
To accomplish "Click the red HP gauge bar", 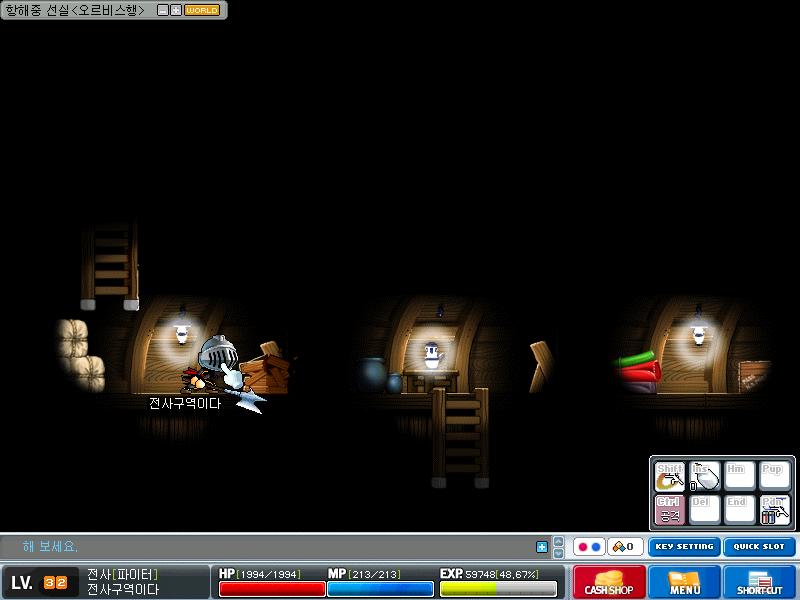I will click(x=272, y=589).
